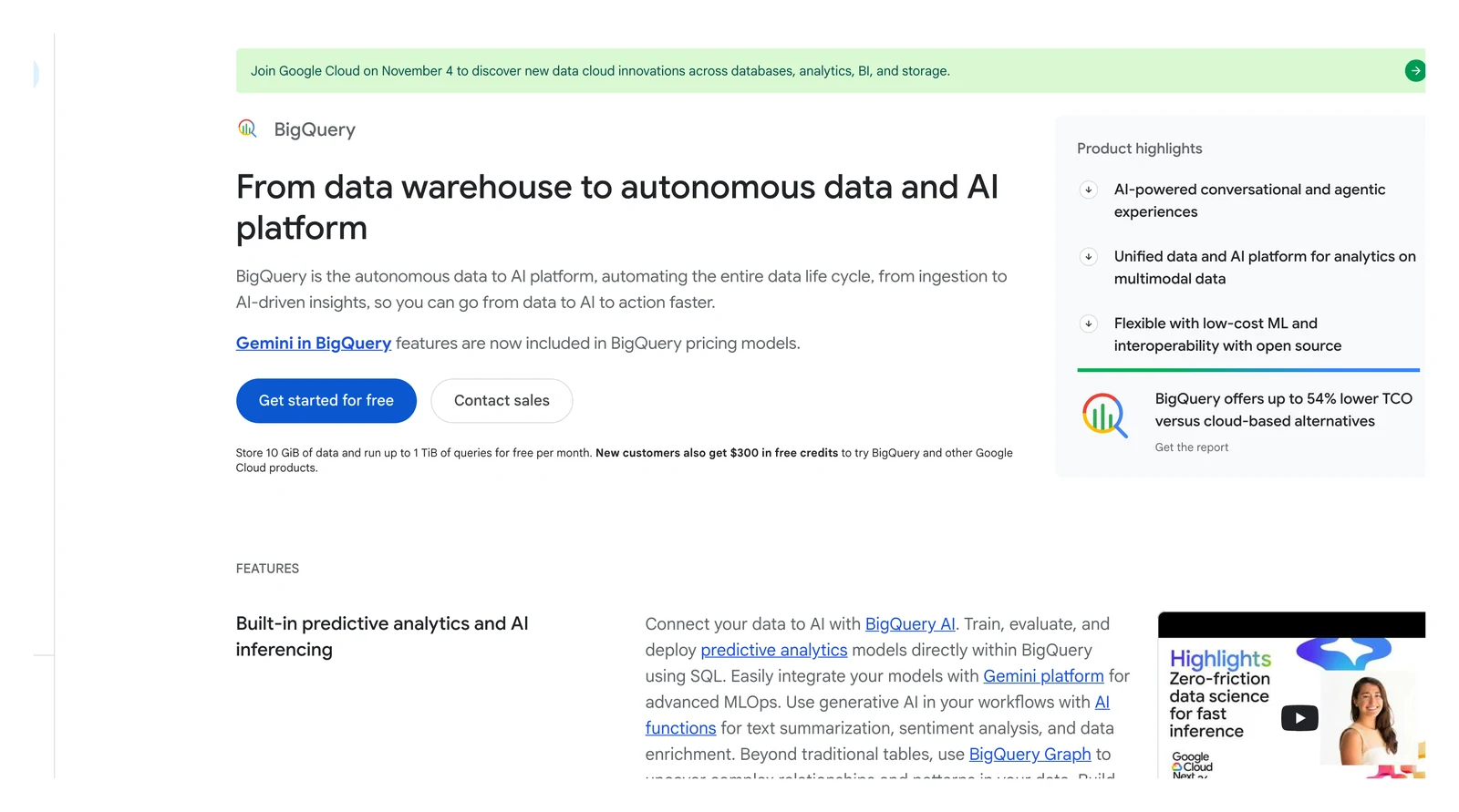
Task: Follow the BigQuery AI link
Action: tap(910, 624)
